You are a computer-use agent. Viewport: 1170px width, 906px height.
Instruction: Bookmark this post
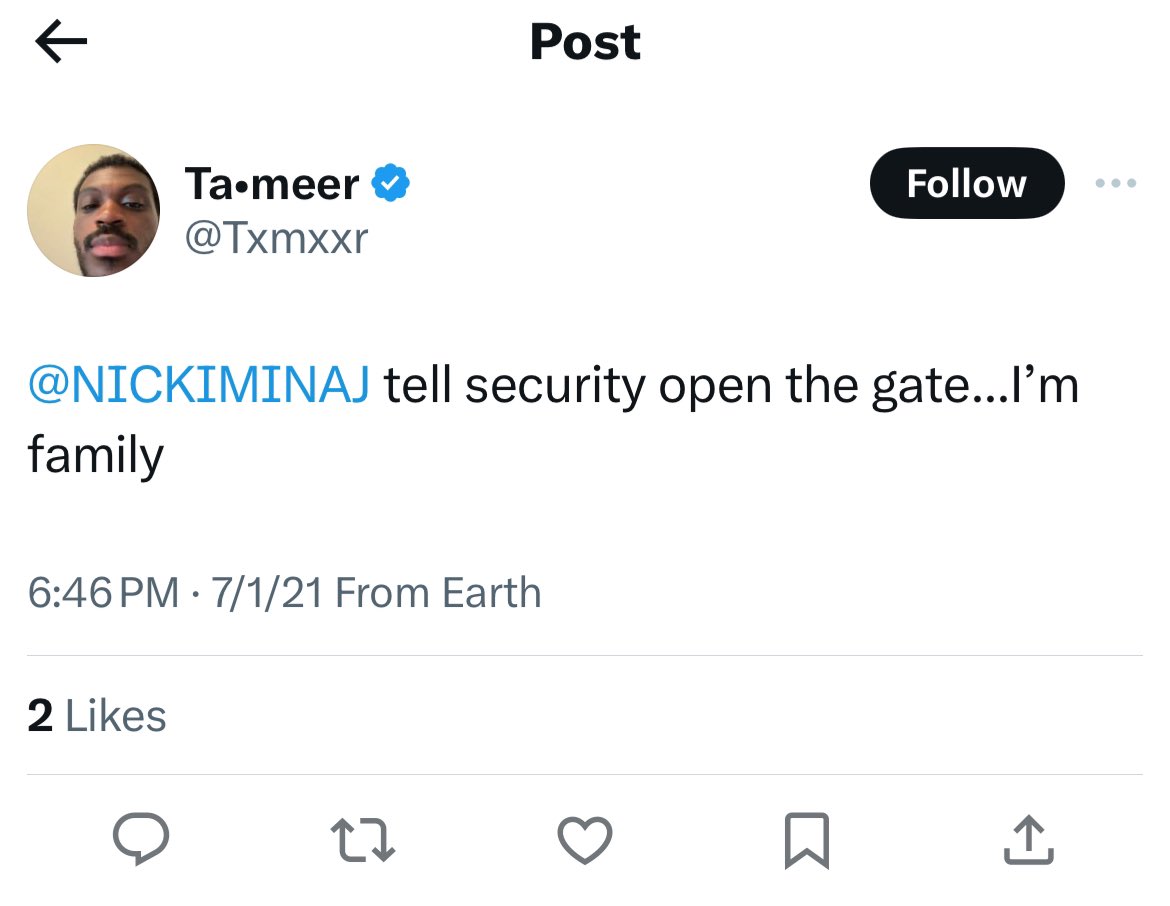pyautogui.click(x=806, y=840)
